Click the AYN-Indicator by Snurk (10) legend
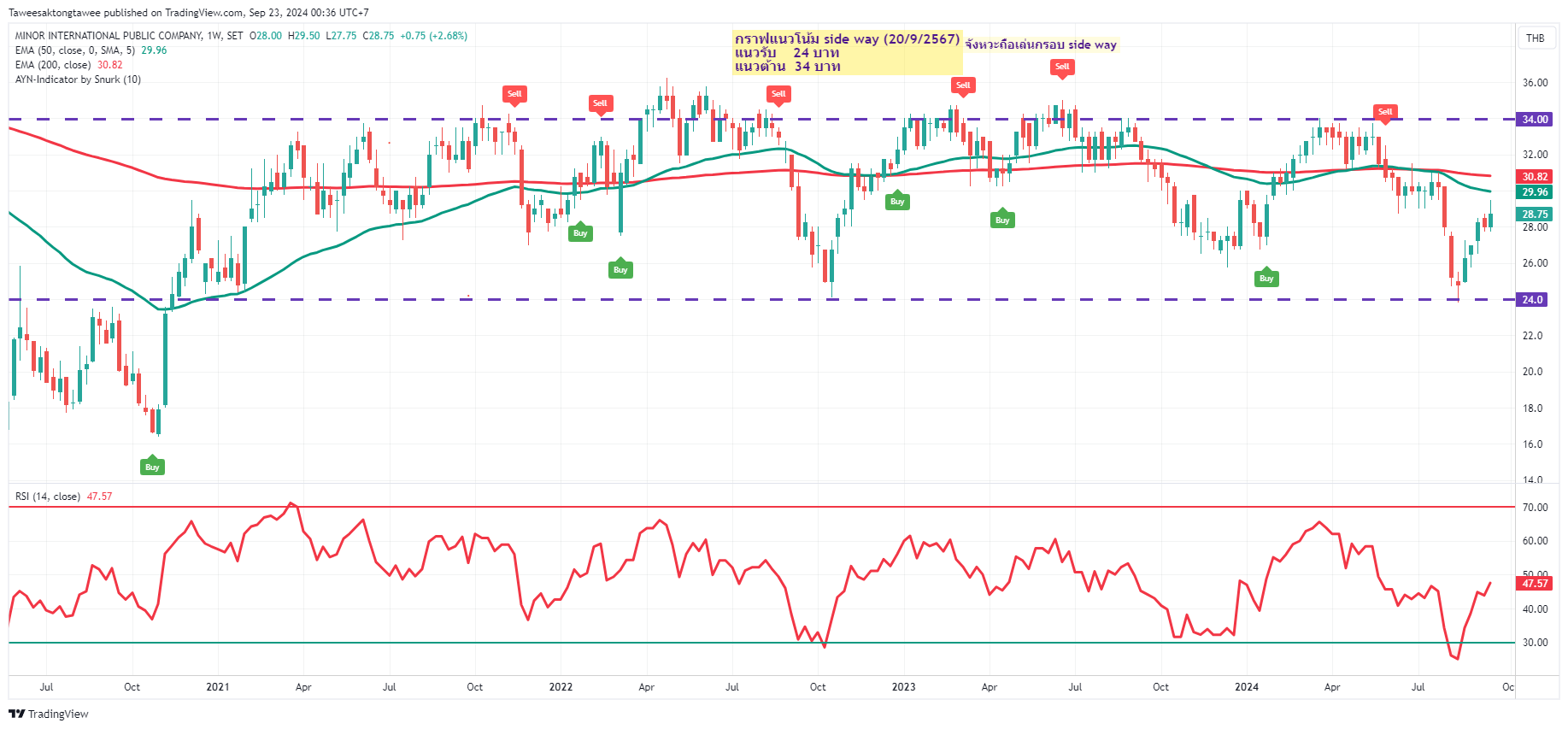 point(78,79)
